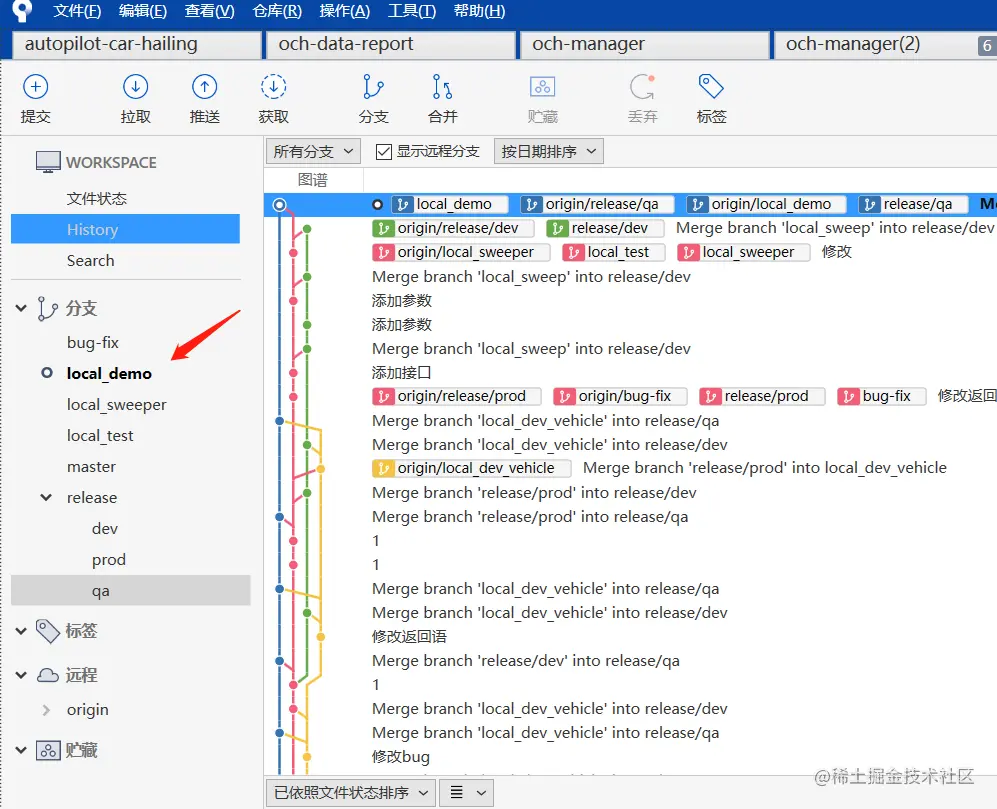Image resolution: width=997 pixels, height=809 pixels.
Task: Select the prod branch under release
Action: pos(109,560)
